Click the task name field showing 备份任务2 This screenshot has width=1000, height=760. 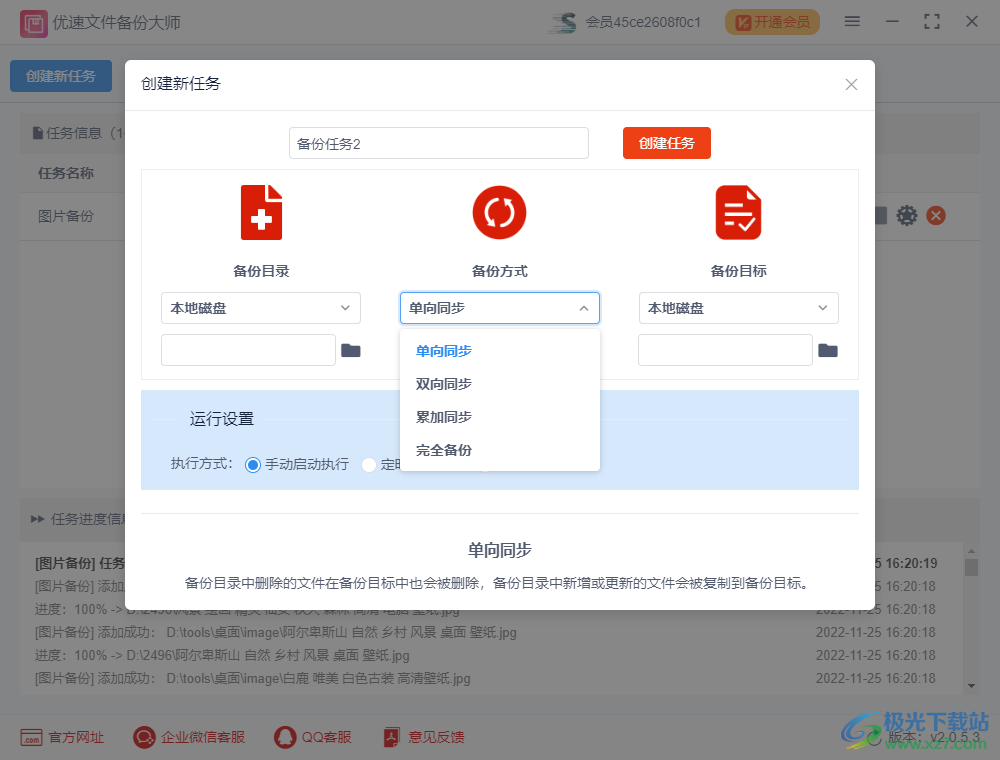coord(438,143)
